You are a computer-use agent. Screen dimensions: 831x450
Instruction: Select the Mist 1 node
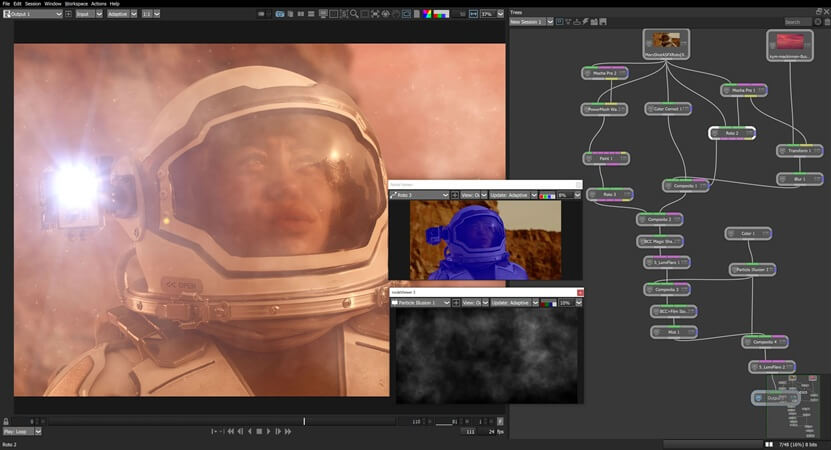pyautogui.click(x=674, y=332)
